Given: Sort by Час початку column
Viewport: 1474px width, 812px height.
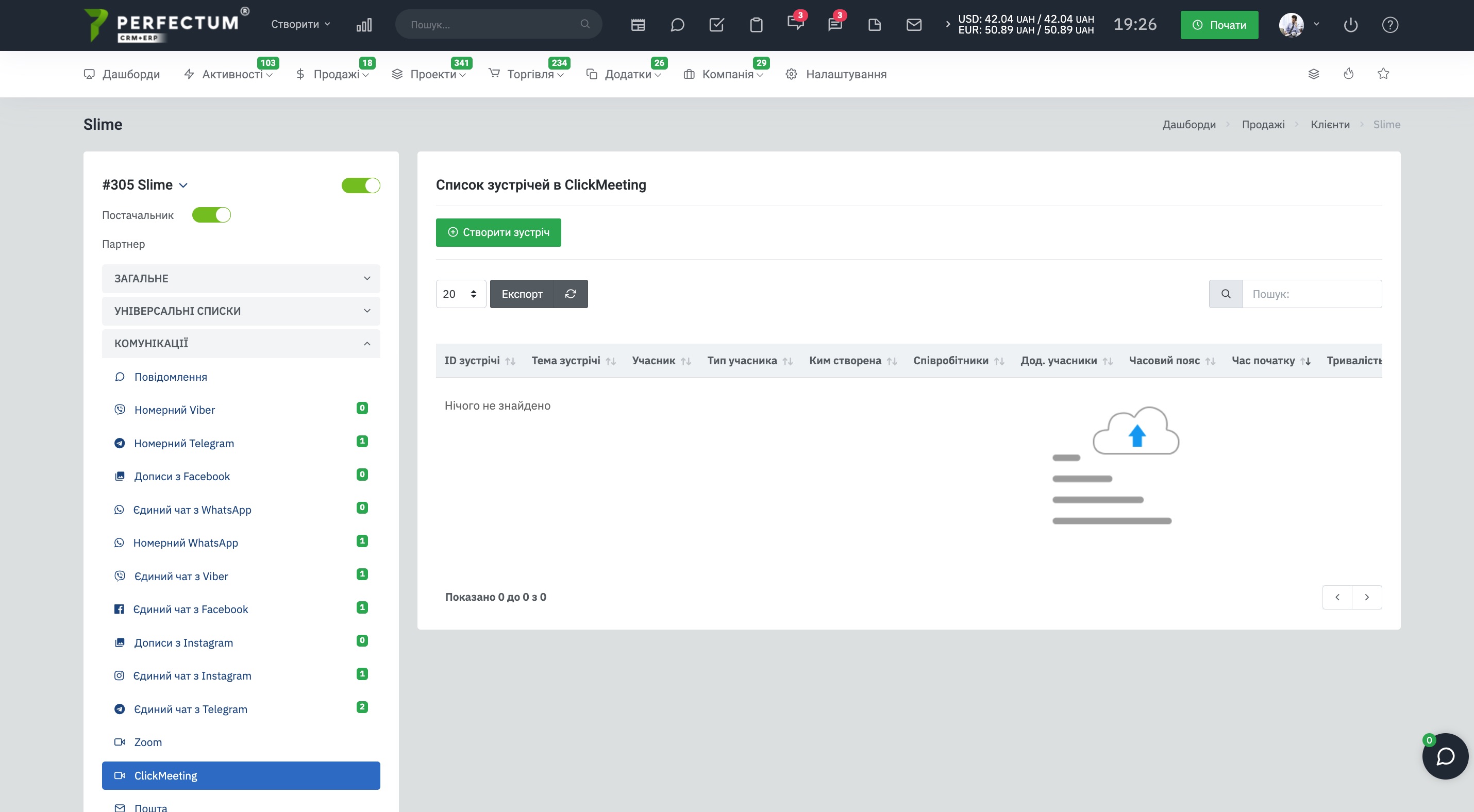Looking at the screenshot, I should point(1271,361).
